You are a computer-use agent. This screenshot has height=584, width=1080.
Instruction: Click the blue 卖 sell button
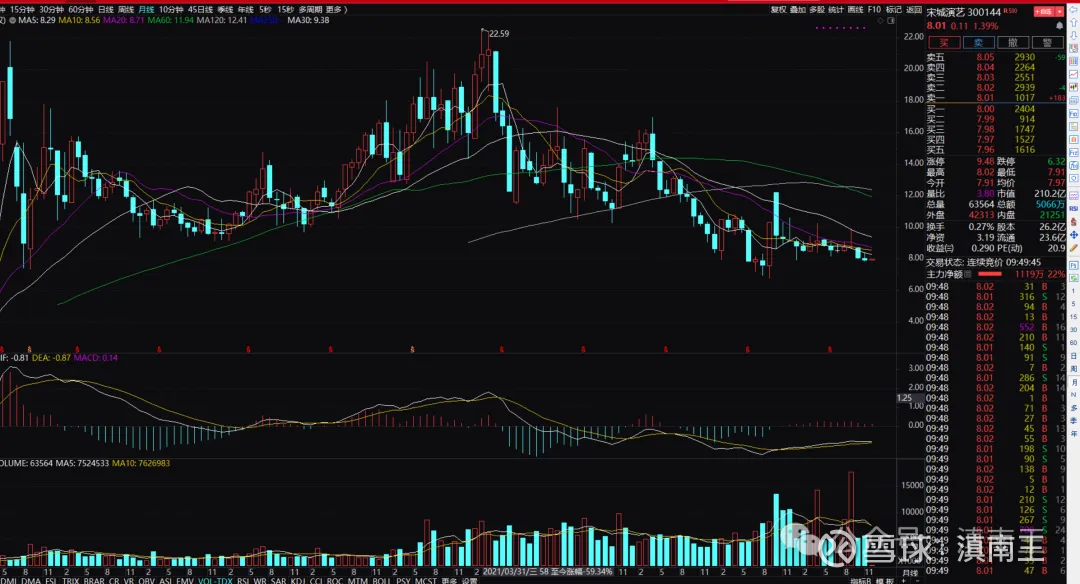pyautogui.click(x=978, y=43)
